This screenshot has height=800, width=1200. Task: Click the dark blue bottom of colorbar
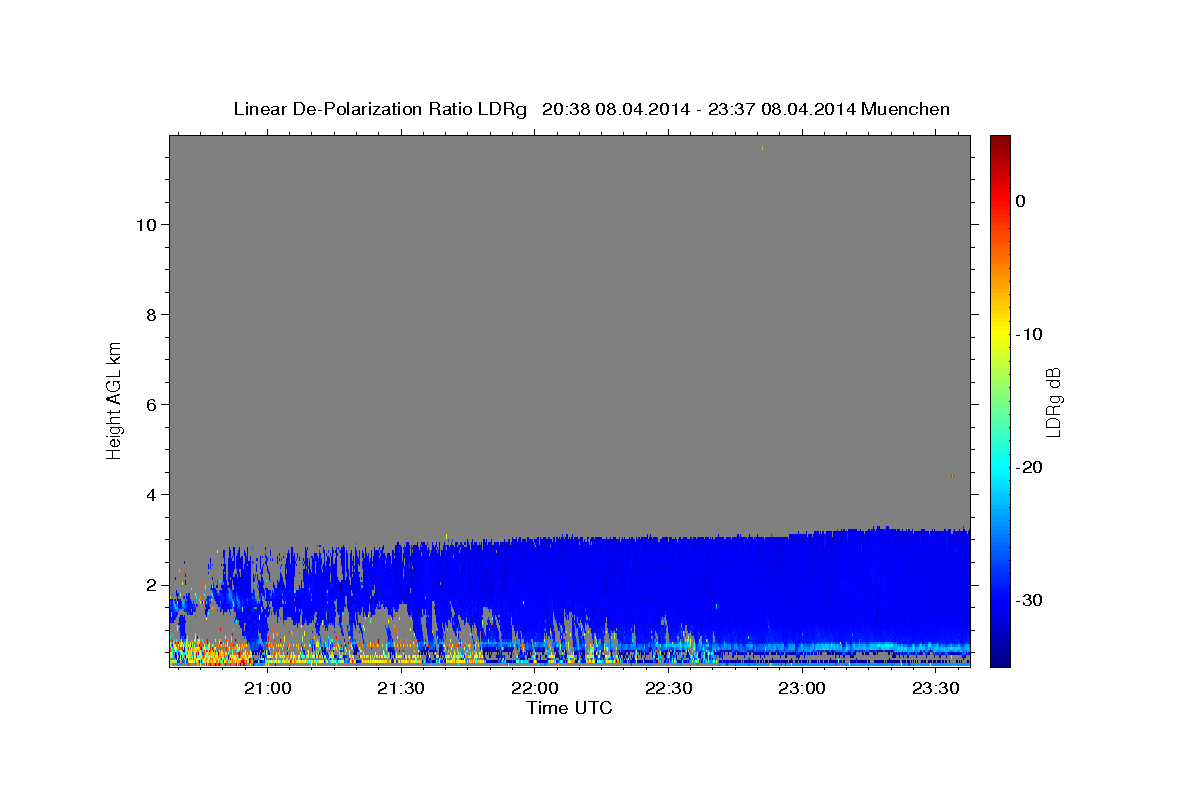[1000, 657]
